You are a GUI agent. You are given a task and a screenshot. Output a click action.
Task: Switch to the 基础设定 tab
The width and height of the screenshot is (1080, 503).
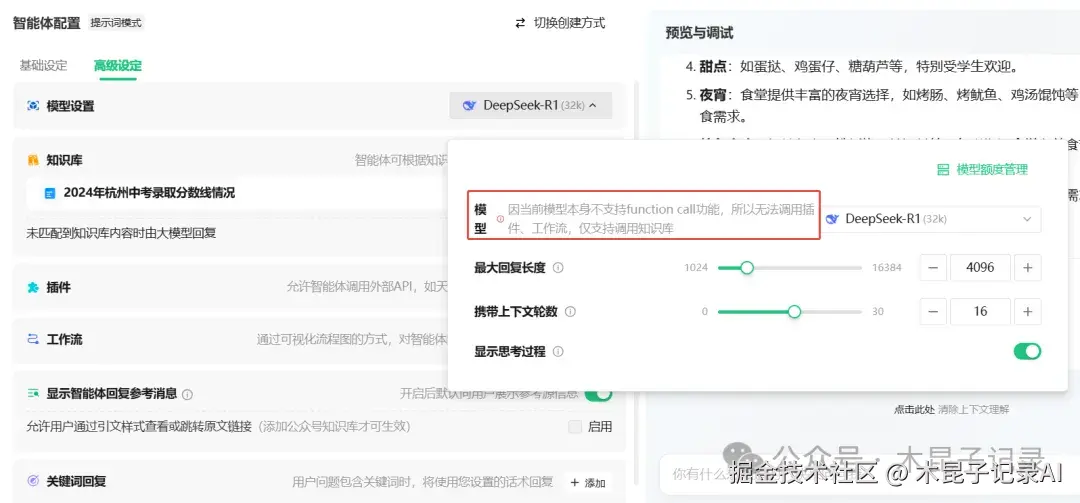(x=43, y=65)
